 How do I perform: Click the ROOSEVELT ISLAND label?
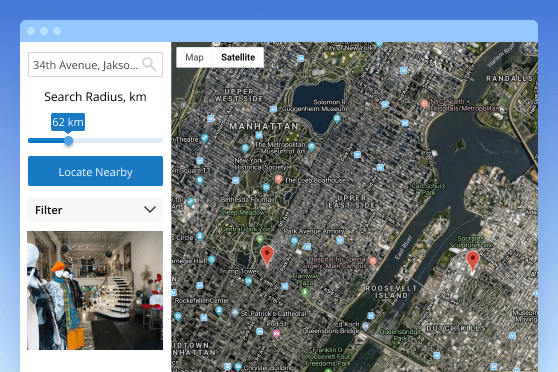pos(391,292)
